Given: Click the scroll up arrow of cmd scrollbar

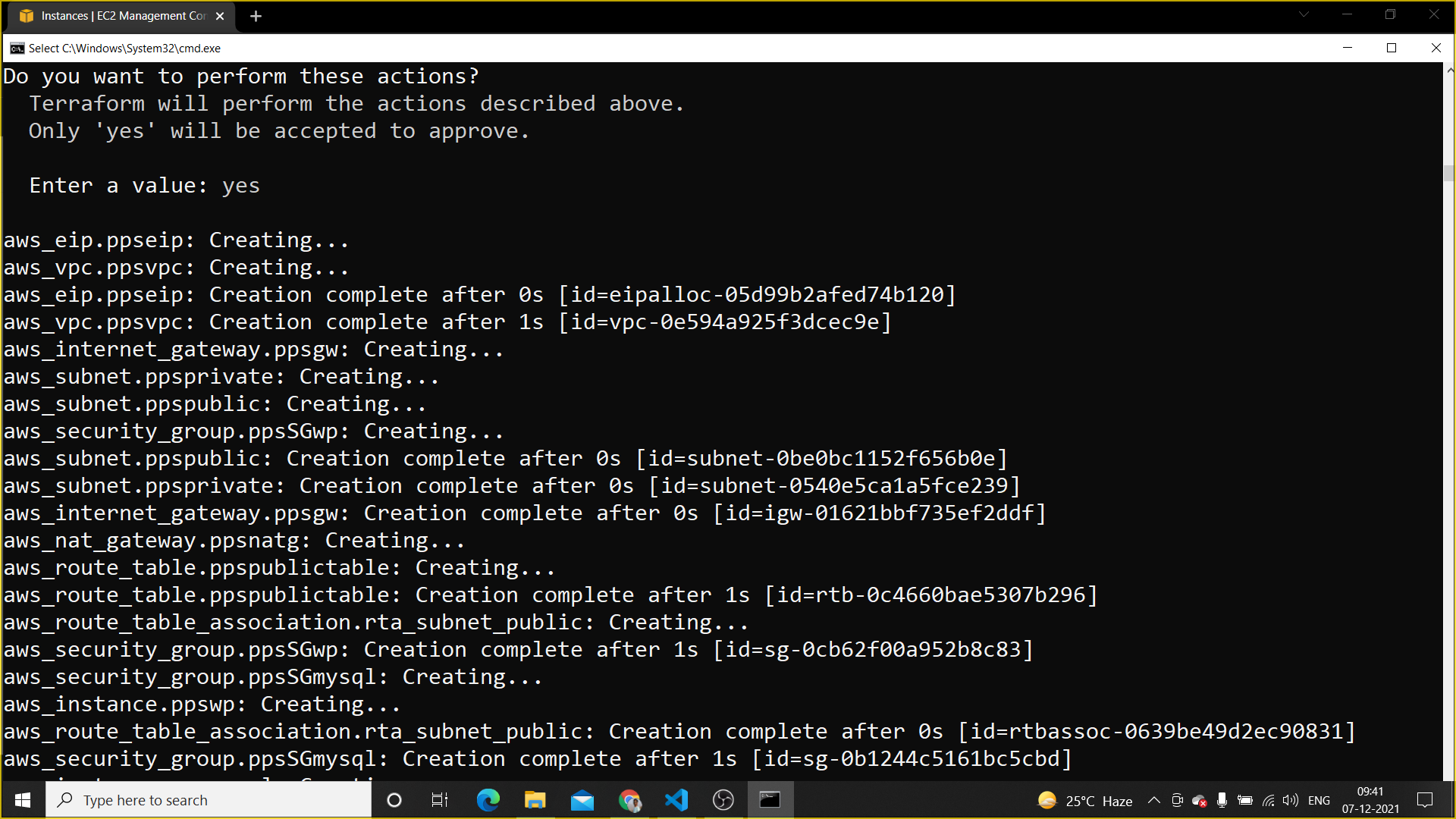Looking at the screenshot, I should (1449, 70).
